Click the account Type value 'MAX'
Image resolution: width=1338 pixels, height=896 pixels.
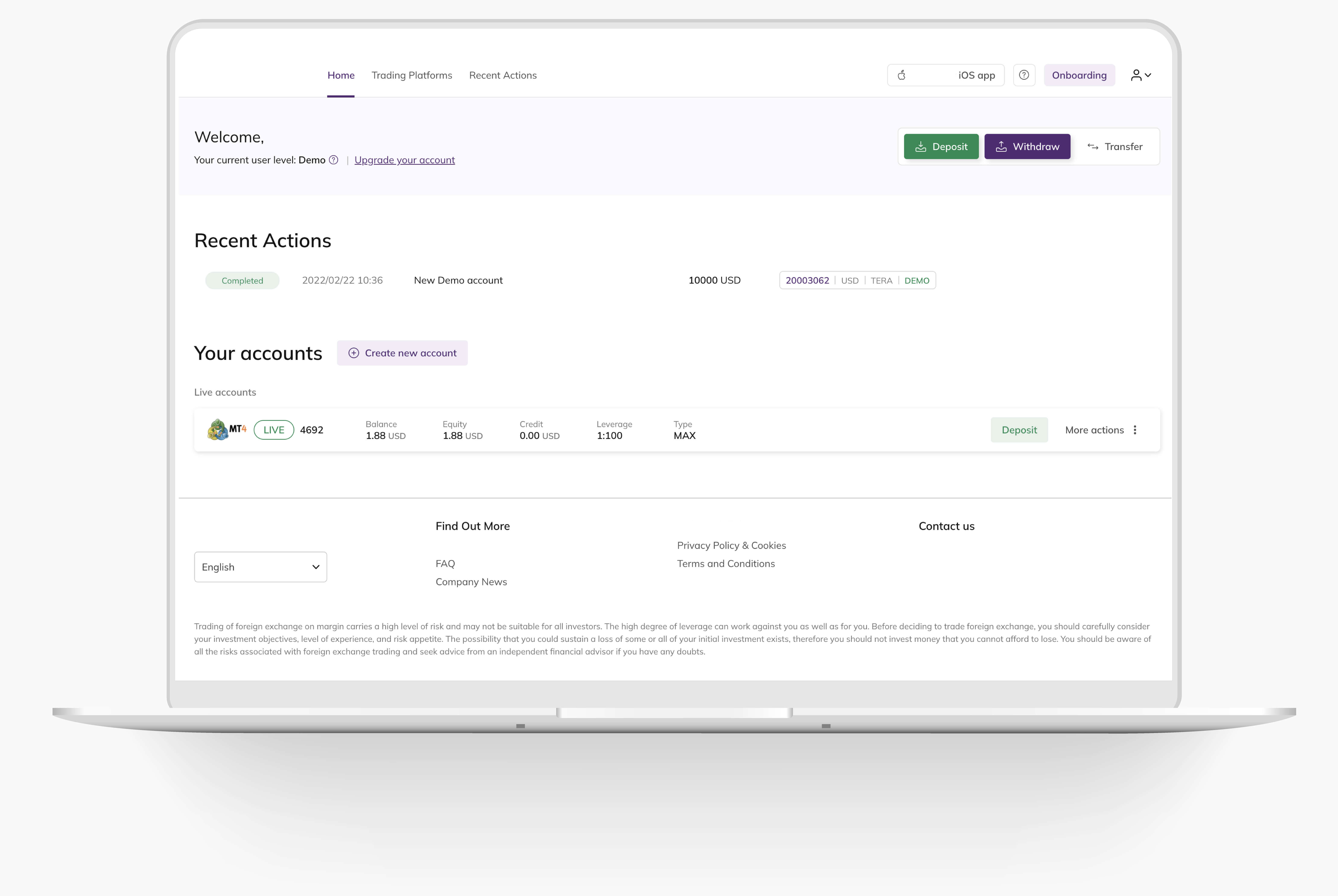pyautogui.click(x=684, y=436)
